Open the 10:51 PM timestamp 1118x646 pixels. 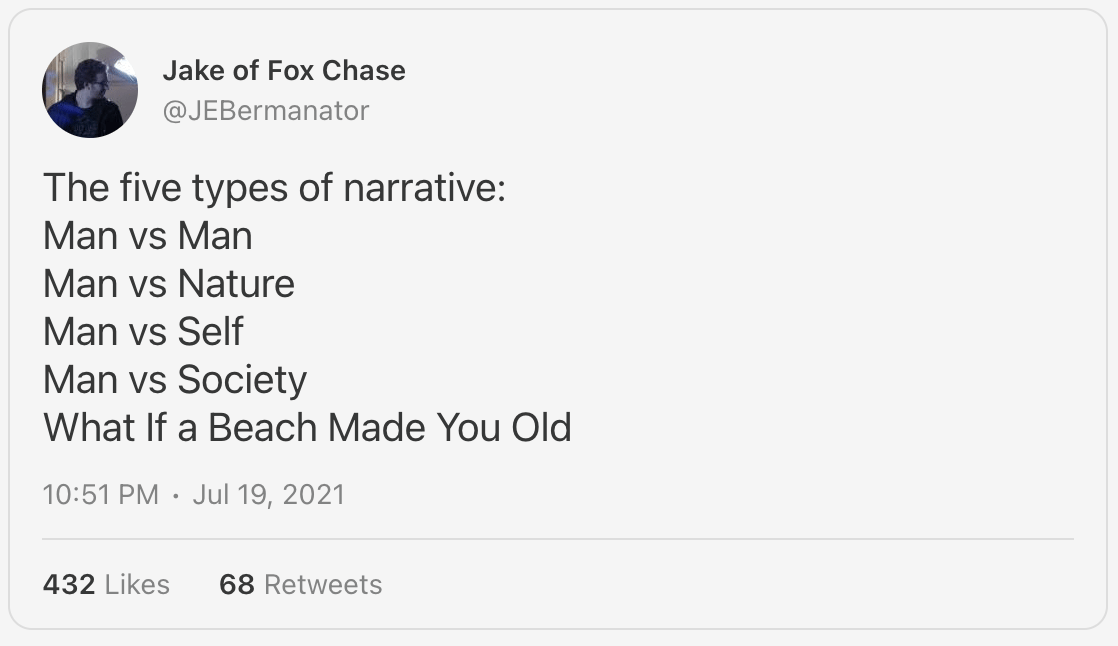pyautogui.click(x=100, y=494)
